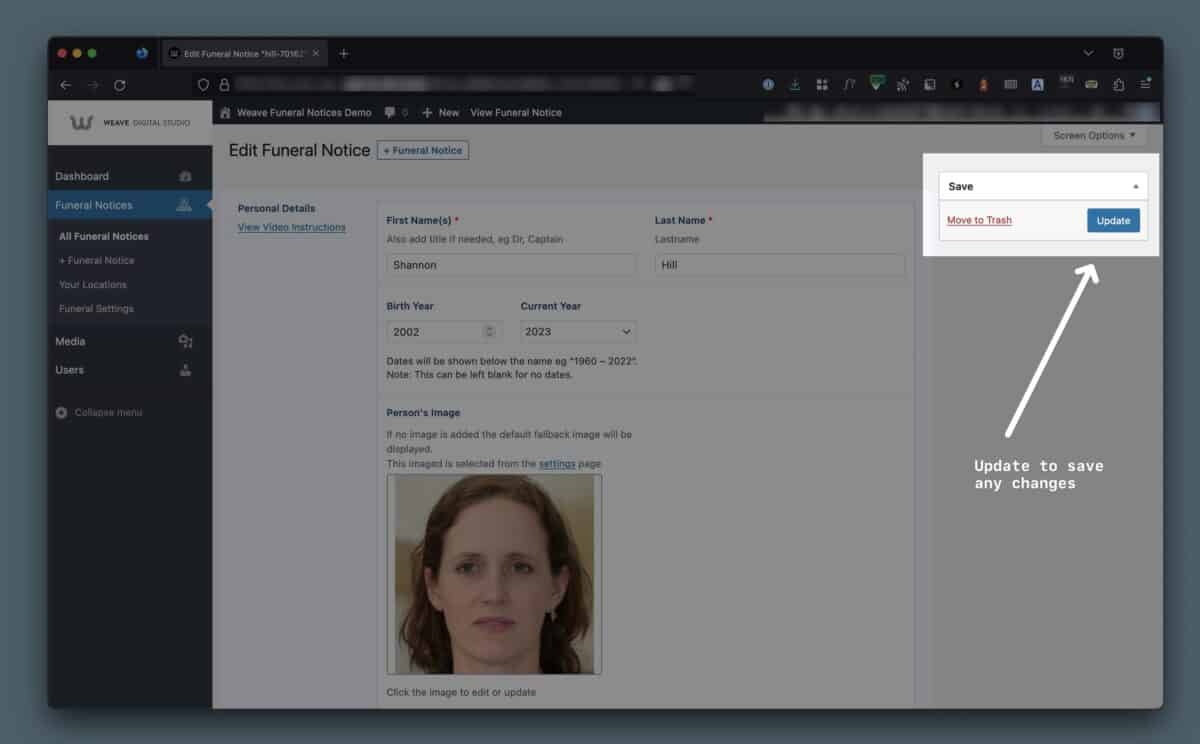
Task: Open the Screen Options dropdown
Action: tap(1094, 135)
